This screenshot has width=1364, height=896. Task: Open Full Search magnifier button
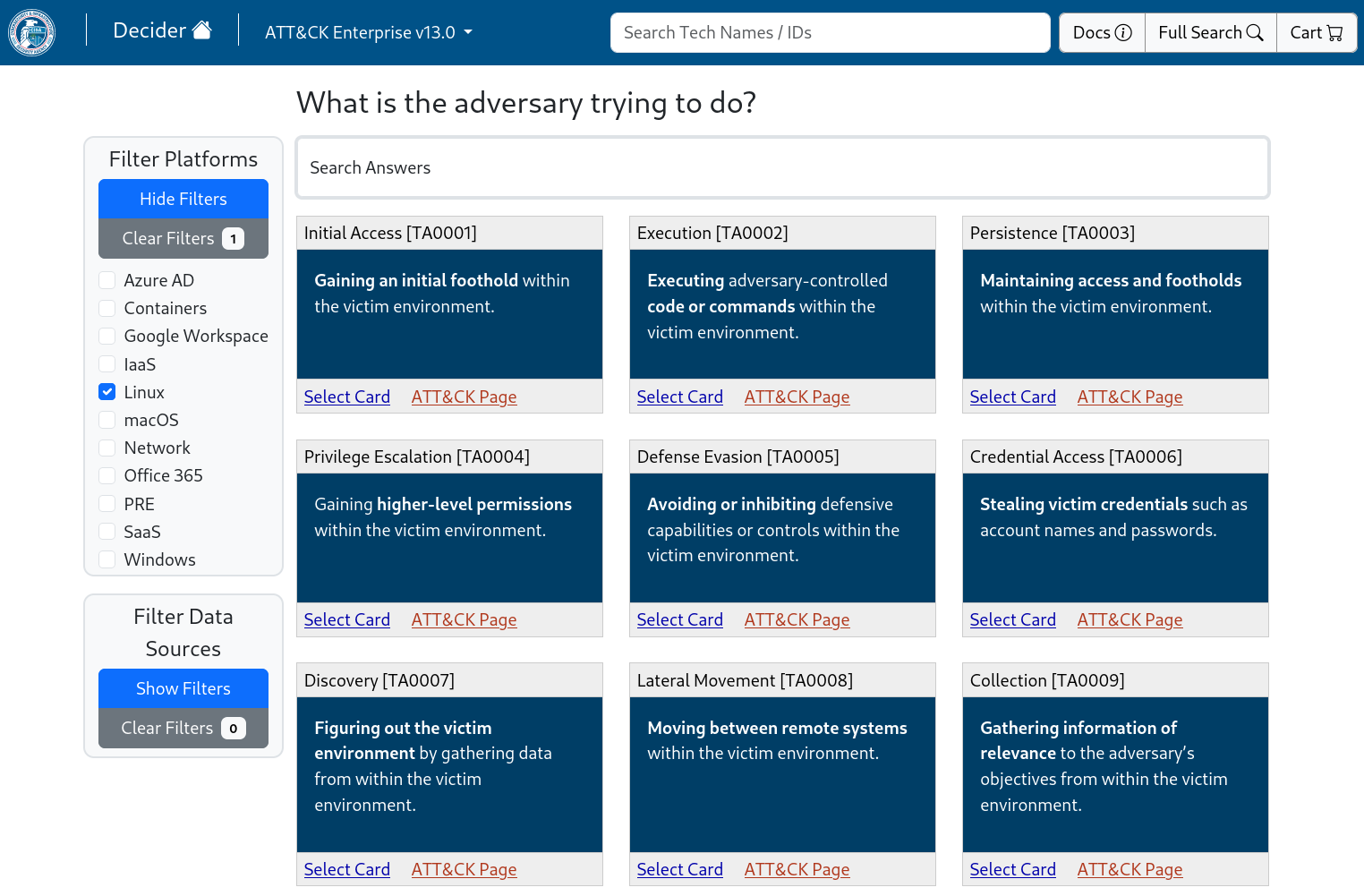point(1210,33)
